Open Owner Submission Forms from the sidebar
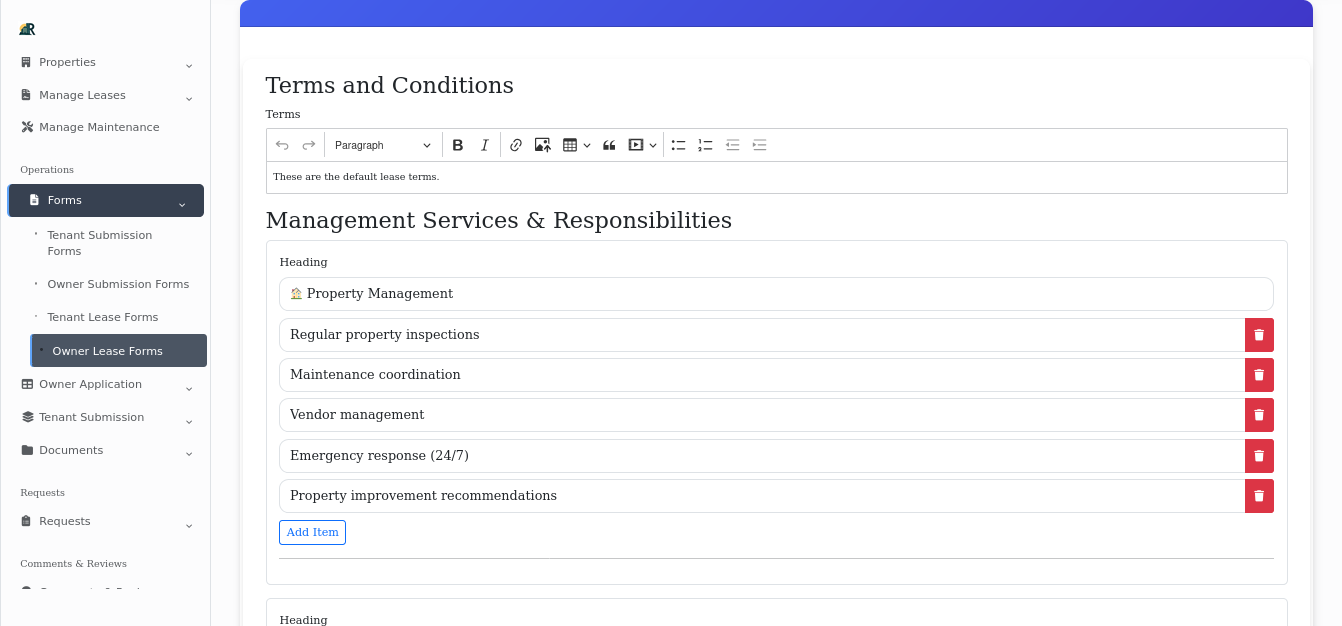1342x626 pixels. [x=118, y=284]
